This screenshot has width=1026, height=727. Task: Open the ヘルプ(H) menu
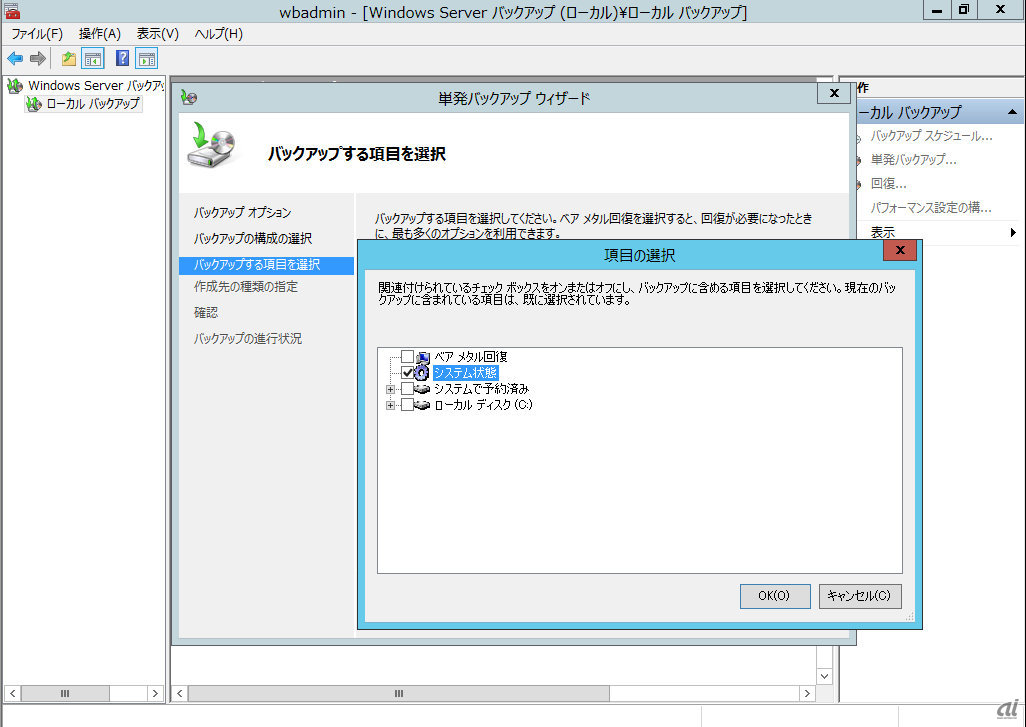pyautogui.click(x=219, y=33)
